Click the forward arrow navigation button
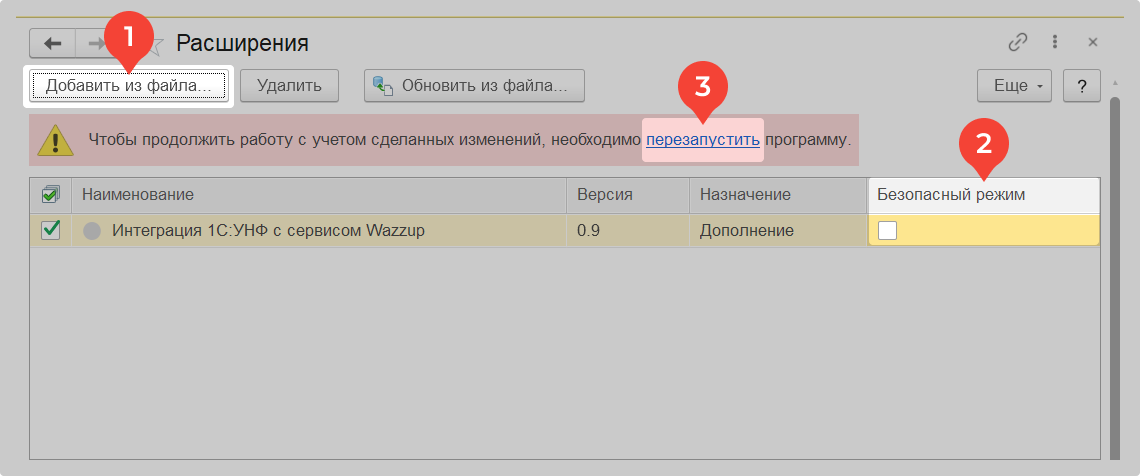The height and width of the screenshot is (476, 1140). click(94, 43)
